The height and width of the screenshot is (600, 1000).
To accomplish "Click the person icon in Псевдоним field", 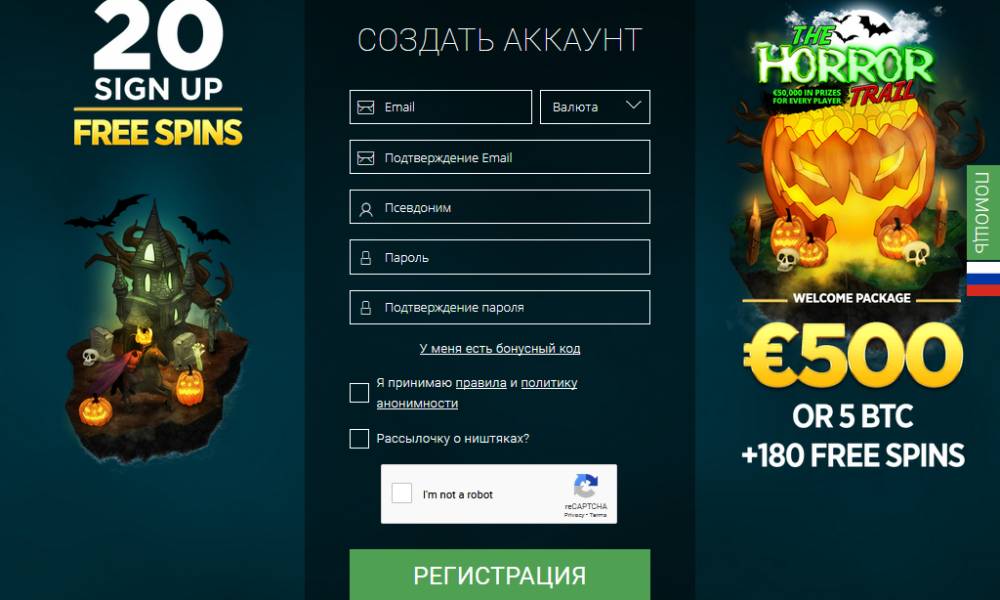I will 366,209.
